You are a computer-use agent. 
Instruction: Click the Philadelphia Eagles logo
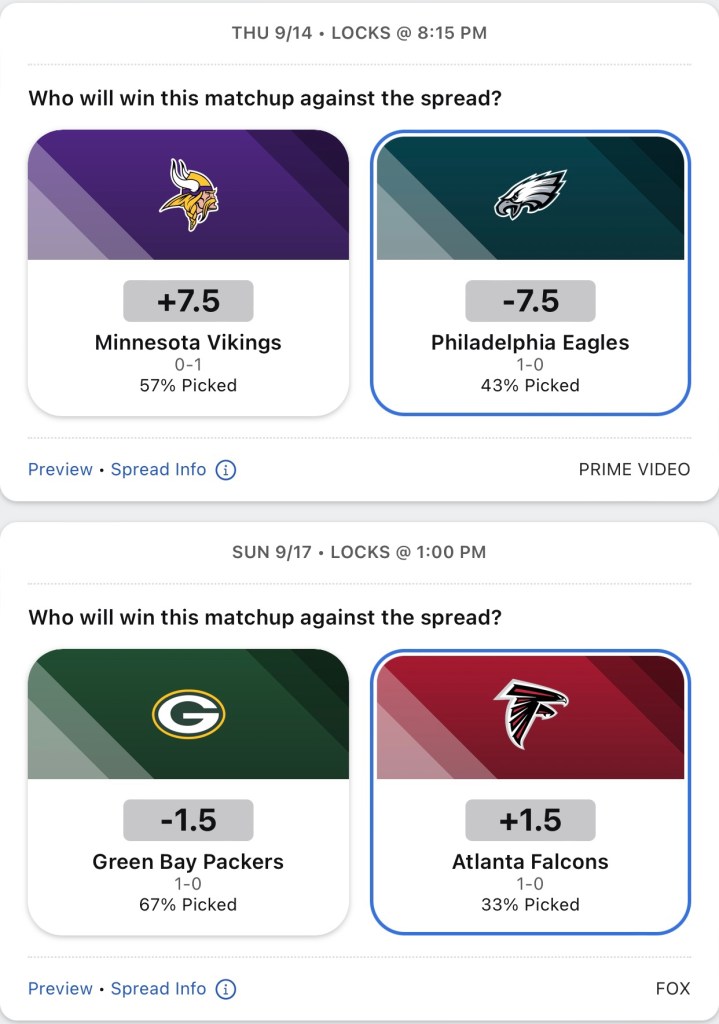click(530, 195)
